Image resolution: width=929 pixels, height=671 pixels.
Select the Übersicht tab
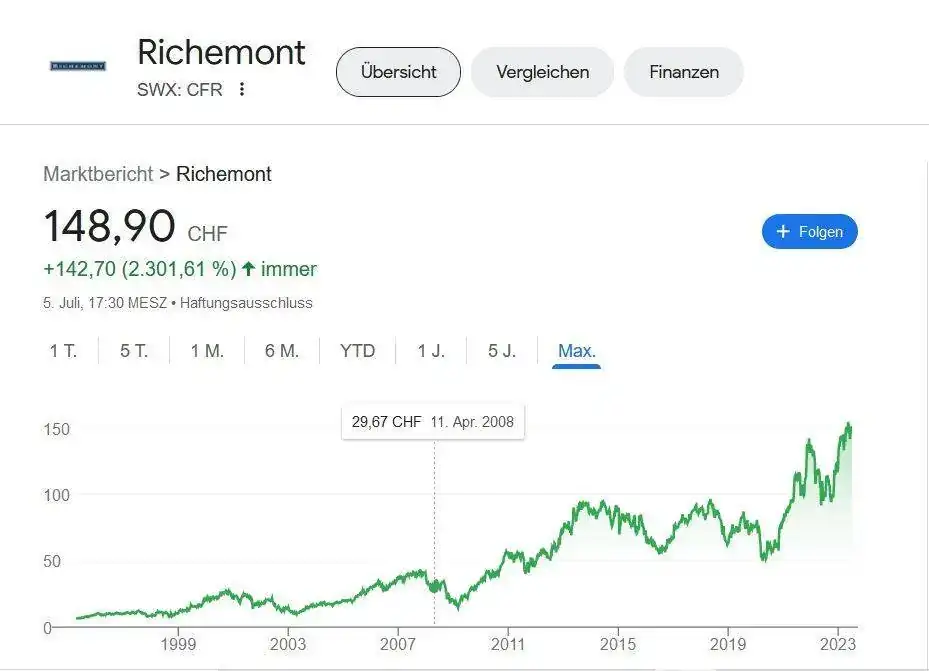pos(398,72)
